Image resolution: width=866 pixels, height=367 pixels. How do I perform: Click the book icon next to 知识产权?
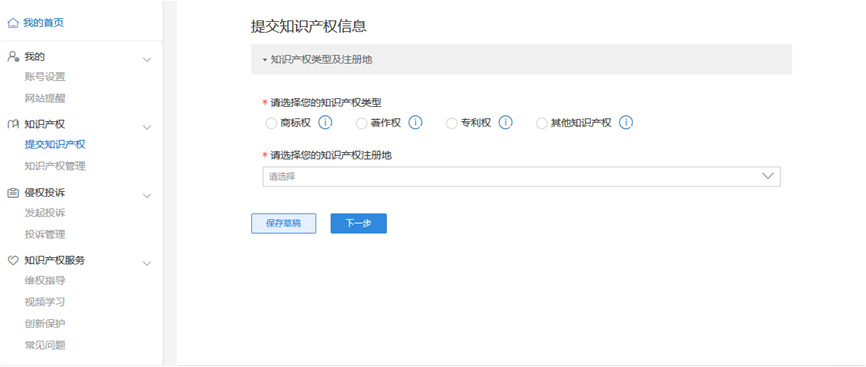click(x=13, y=124)
